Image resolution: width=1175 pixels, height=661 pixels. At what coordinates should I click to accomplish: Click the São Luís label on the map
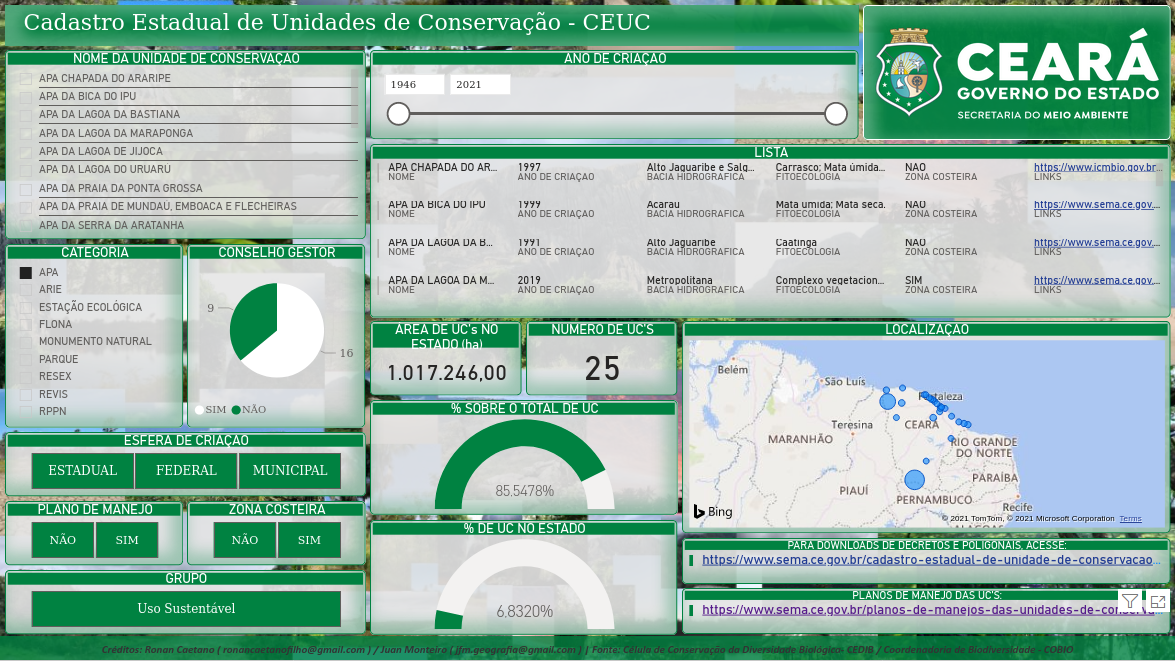click(x=845, y=381)
